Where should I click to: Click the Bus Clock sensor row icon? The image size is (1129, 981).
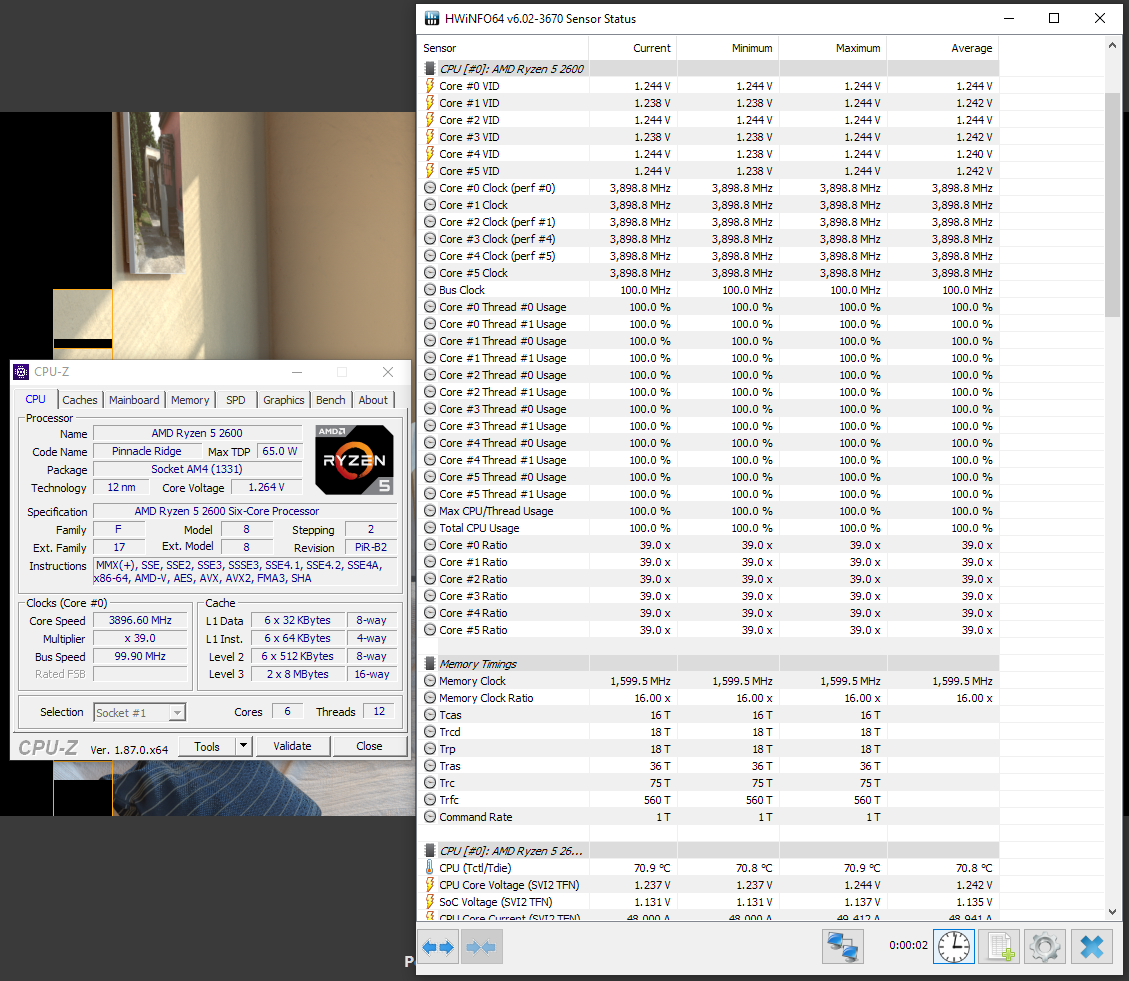click(x=430, y=290)
